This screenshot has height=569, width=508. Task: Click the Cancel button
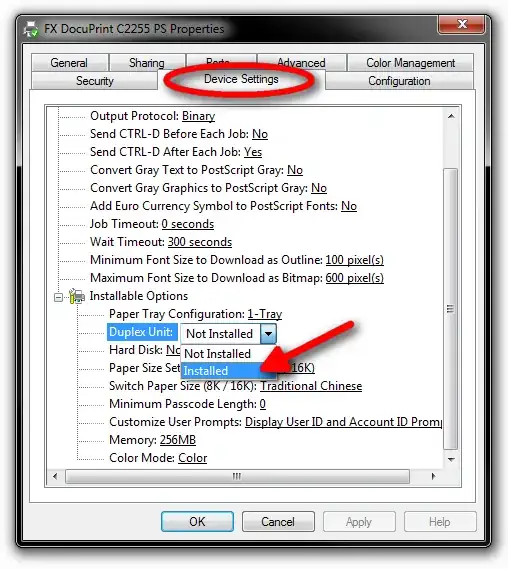pyautogui.click(x=278, y=522)
